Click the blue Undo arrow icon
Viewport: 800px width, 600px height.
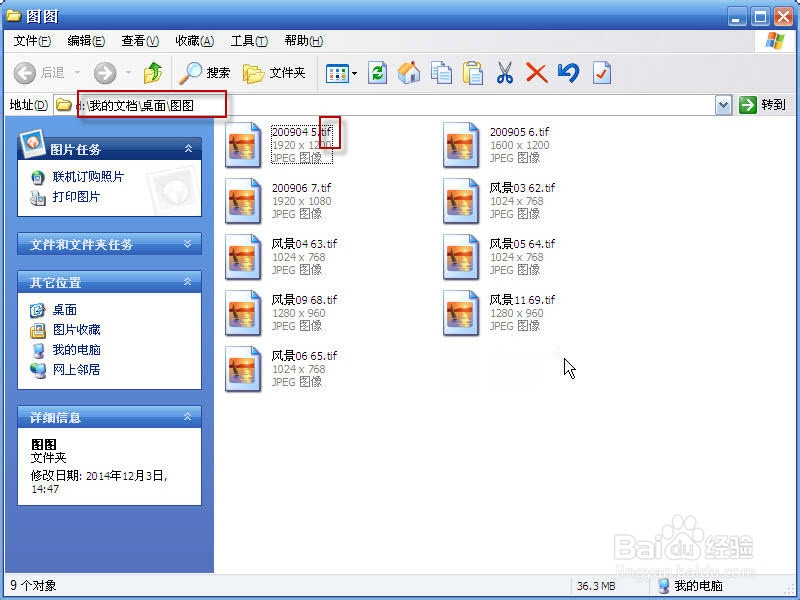click(x=568, y=72)
